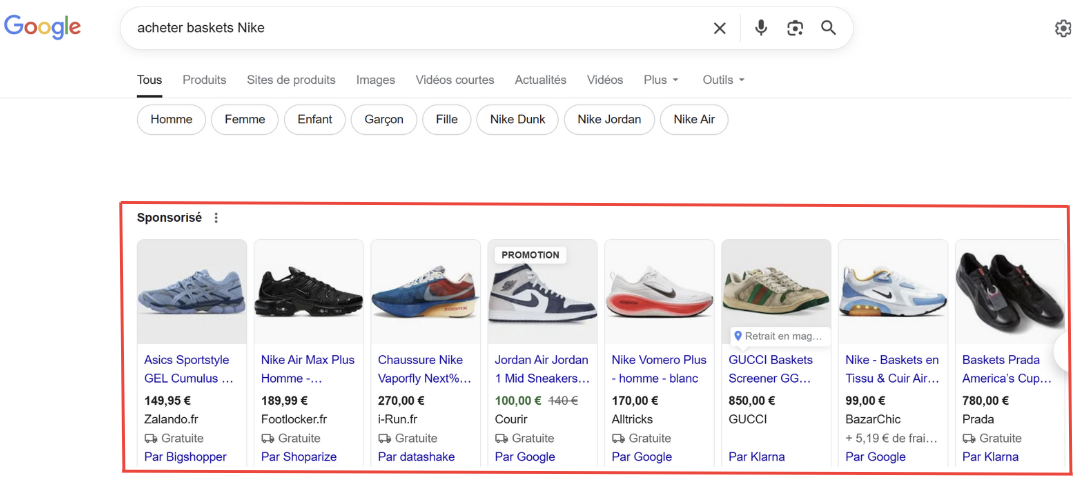Open Chaussure Nike Vaporfly Next% link

(425, 369)
